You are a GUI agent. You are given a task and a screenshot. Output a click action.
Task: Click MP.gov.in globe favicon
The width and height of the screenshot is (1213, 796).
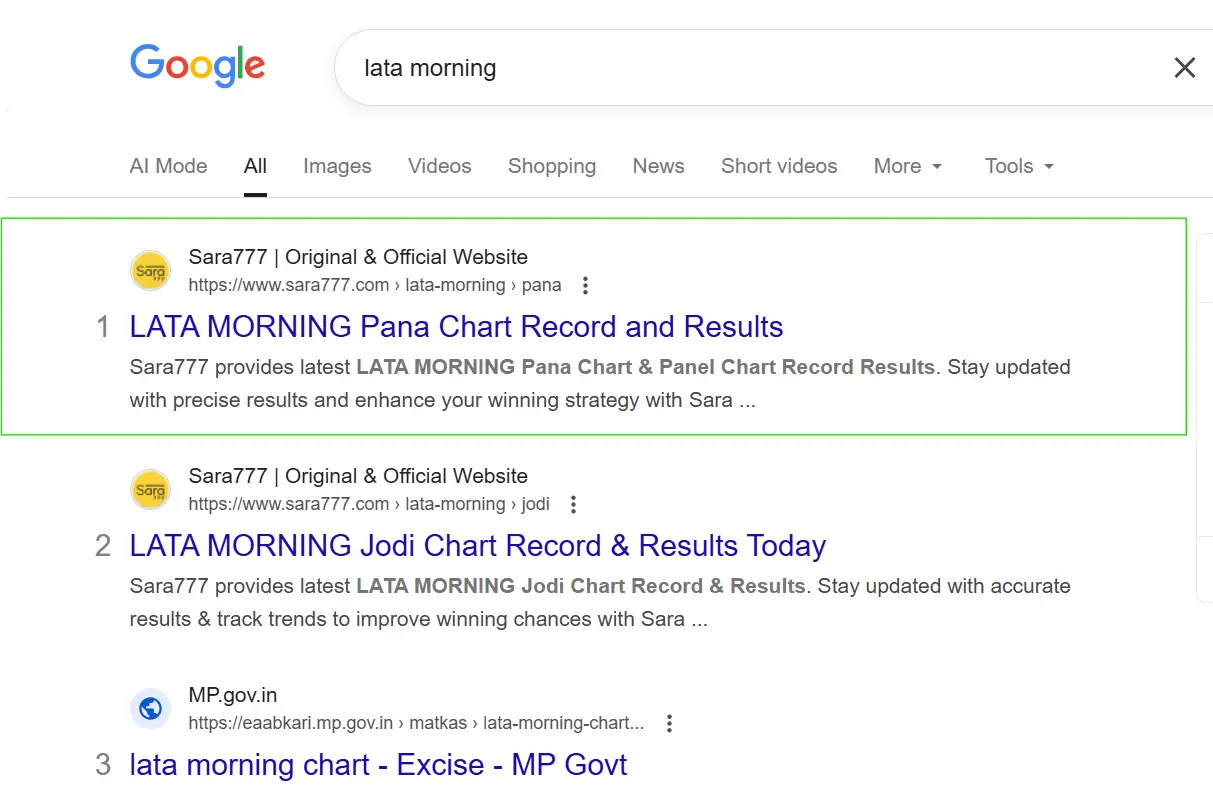151,709
